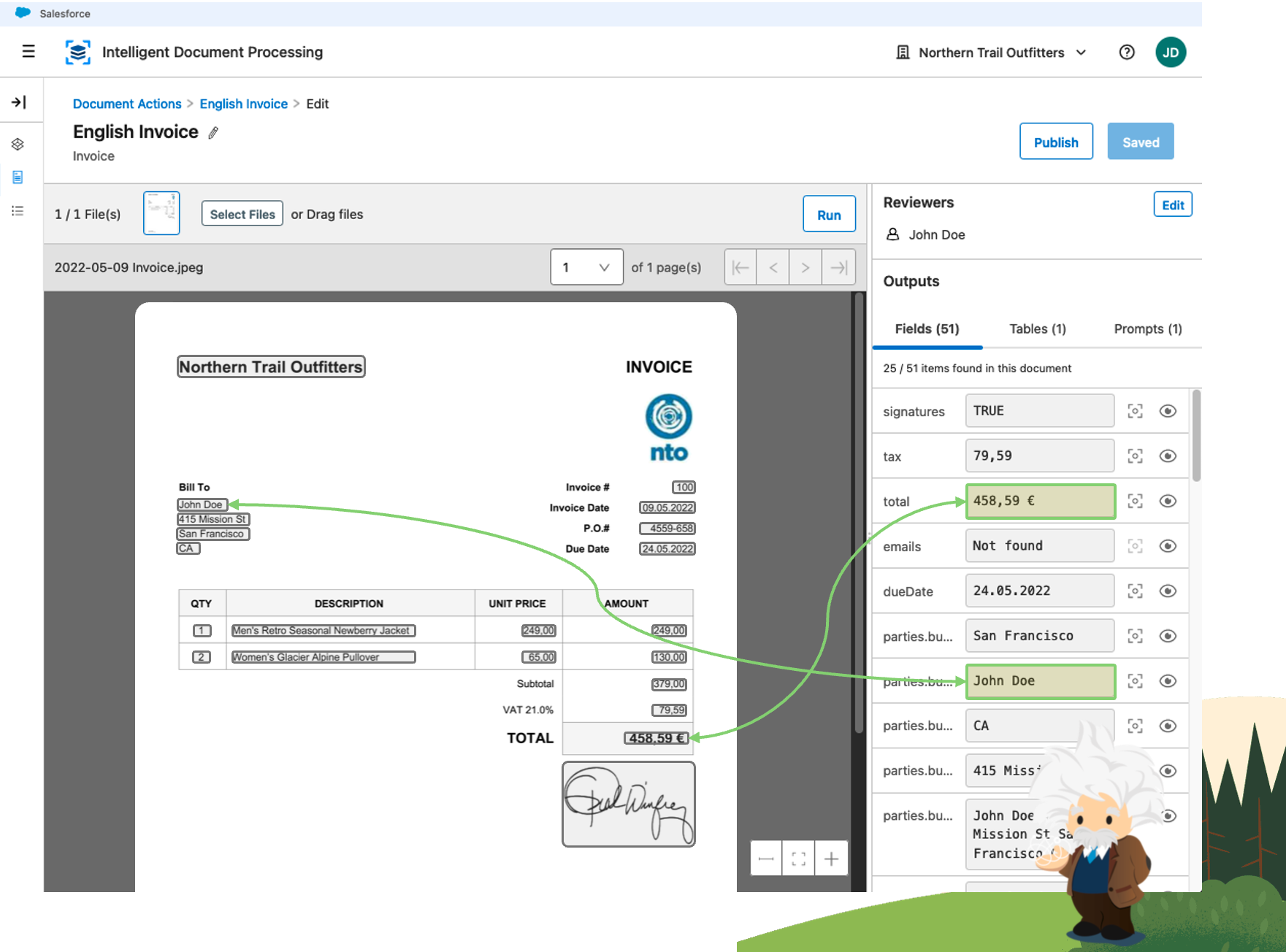Locate total field in document
The image size is (1286, 952).
point(1135,501)
